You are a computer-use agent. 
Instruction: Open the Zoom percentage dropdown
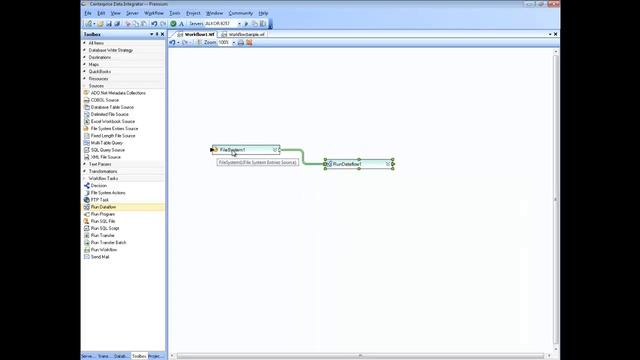234,42
